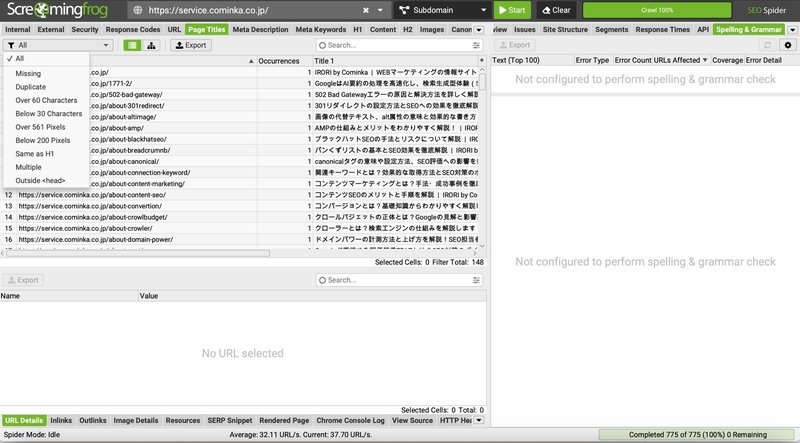800x443 pixels.
Task: Show more bottom tabs with overflow arrow
Action: click(481, 421)
